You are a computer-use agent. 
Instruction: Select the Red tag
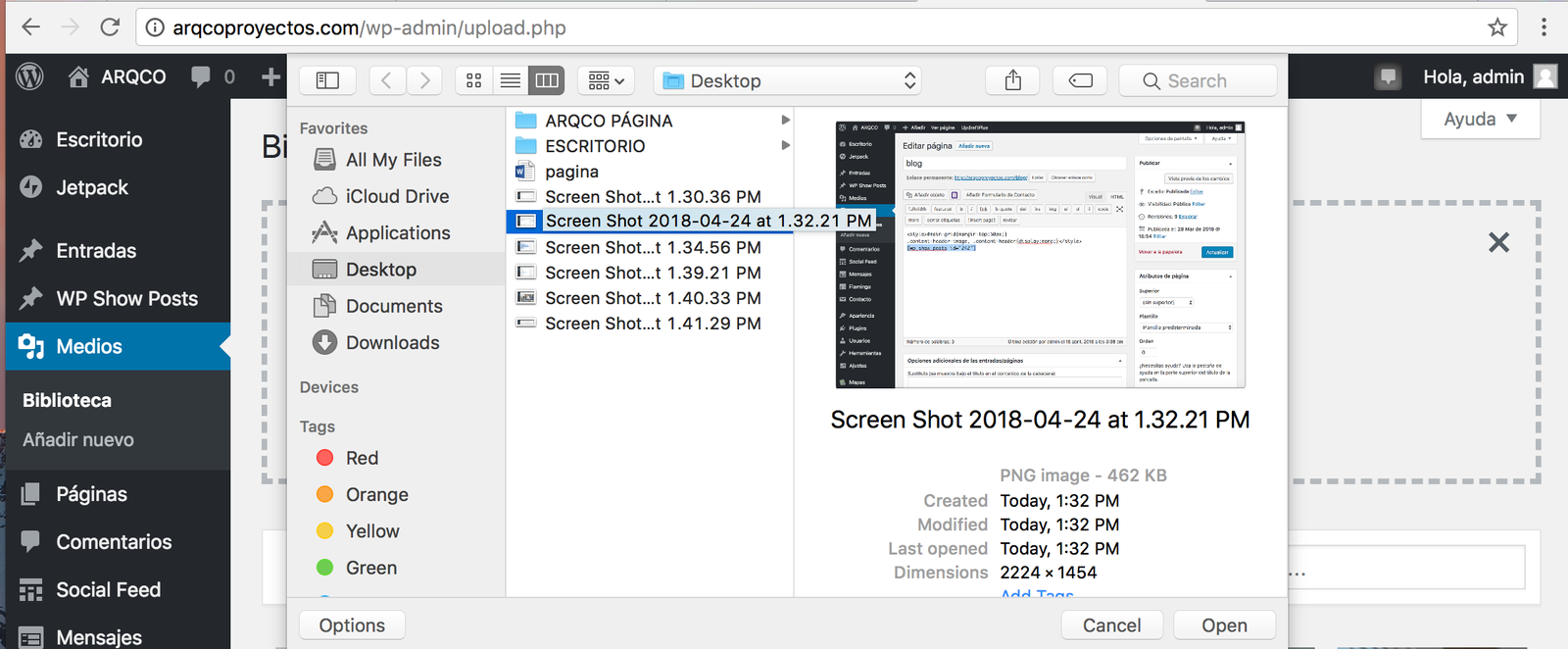coord(362,458)
